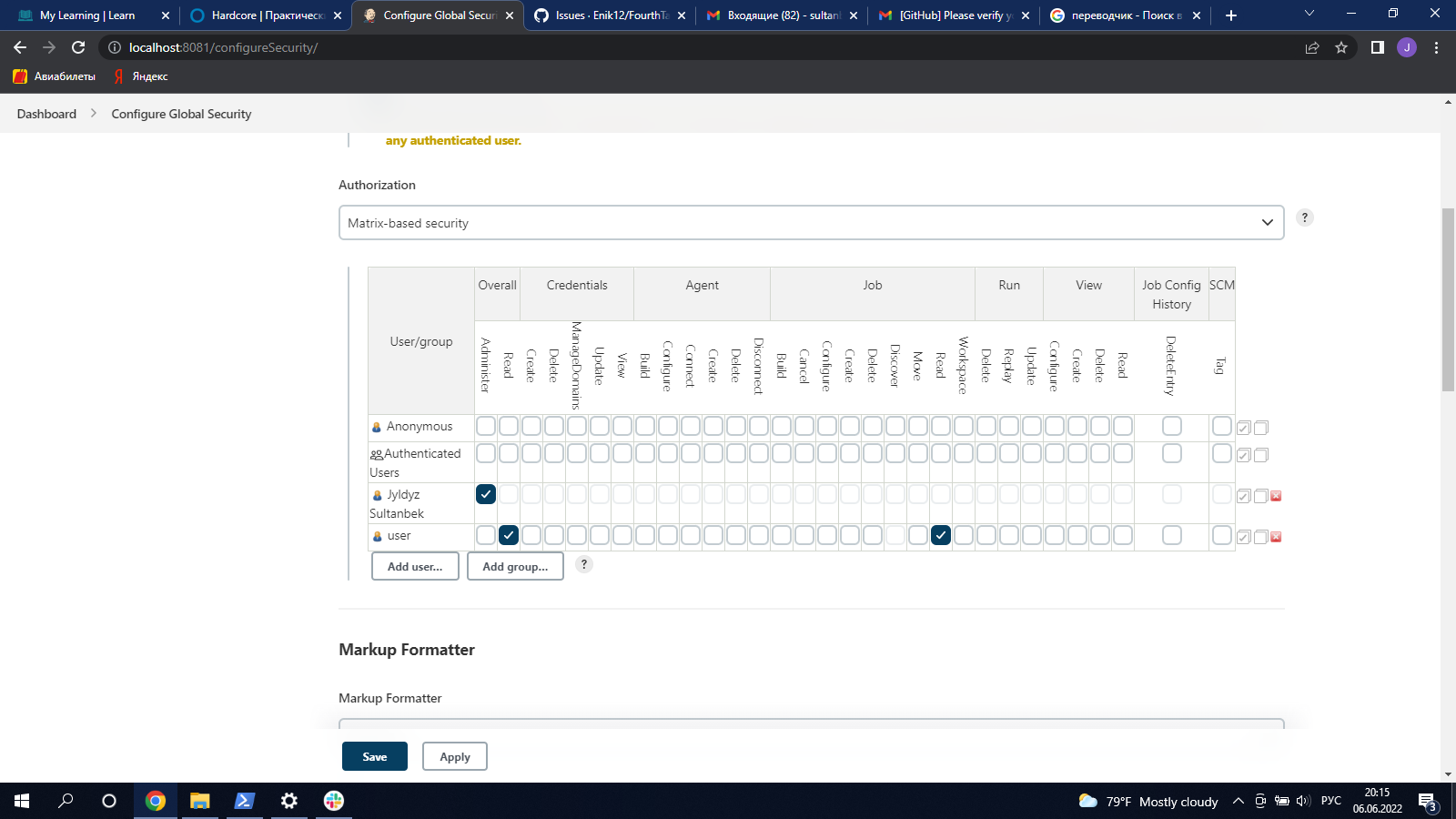
Task: Open PowerShell from the taskbar
Action: (x=245, y=801)
